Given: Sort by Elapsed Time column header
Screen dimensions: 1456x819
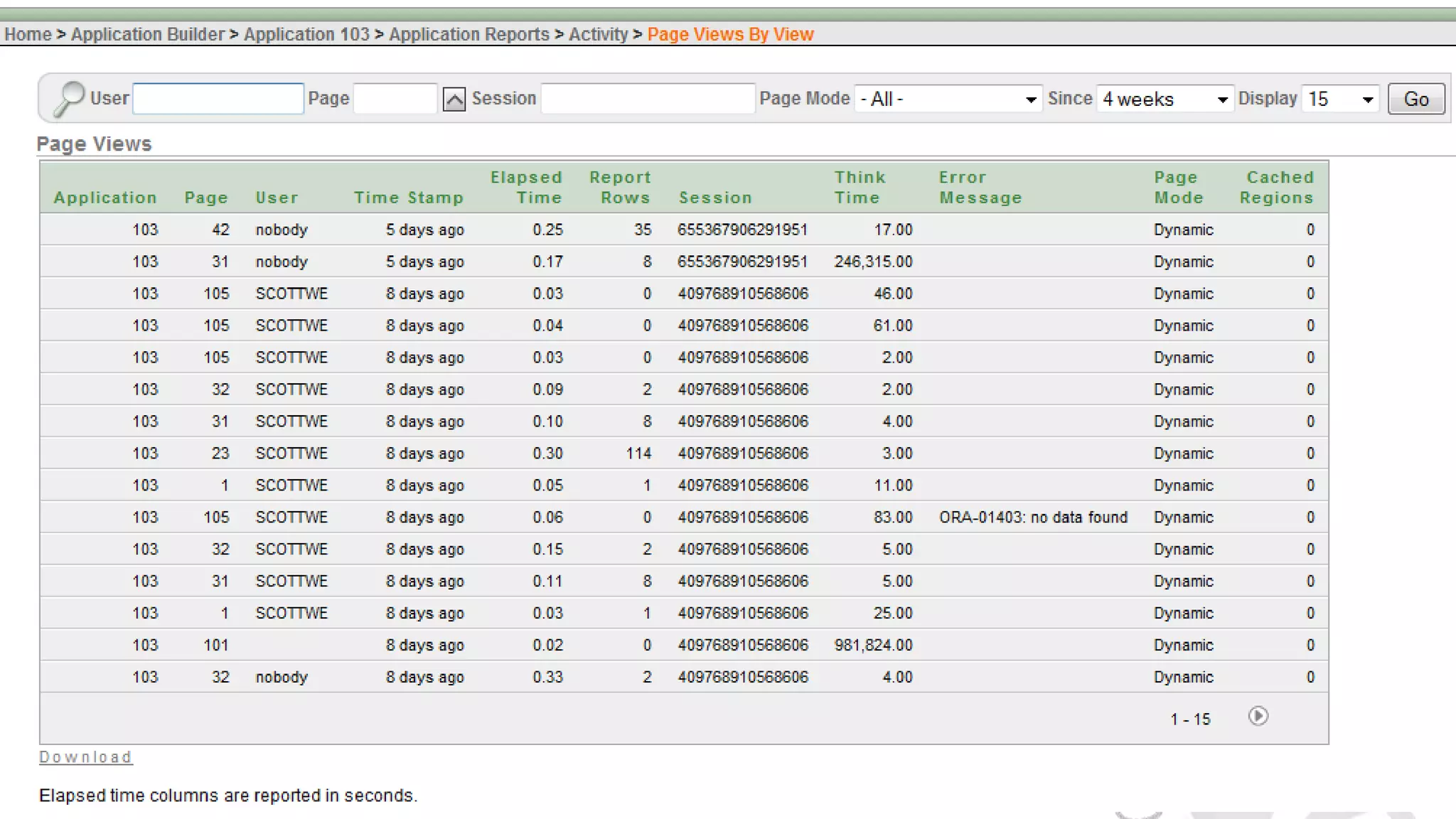Looking at the screenshot, I should [x=526, y=187].
